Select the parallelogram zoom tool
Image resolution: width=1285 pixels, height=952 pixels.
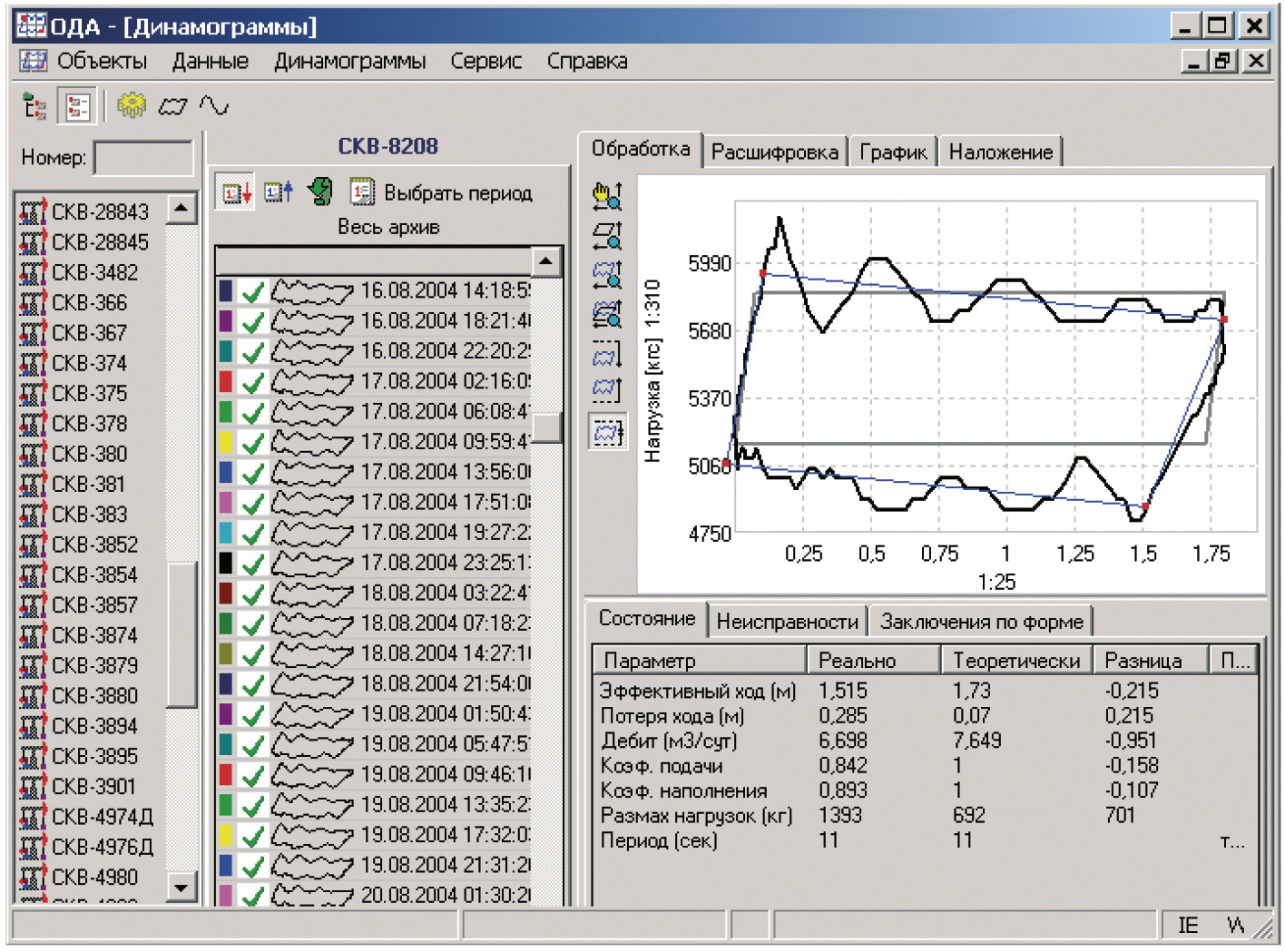607,236
